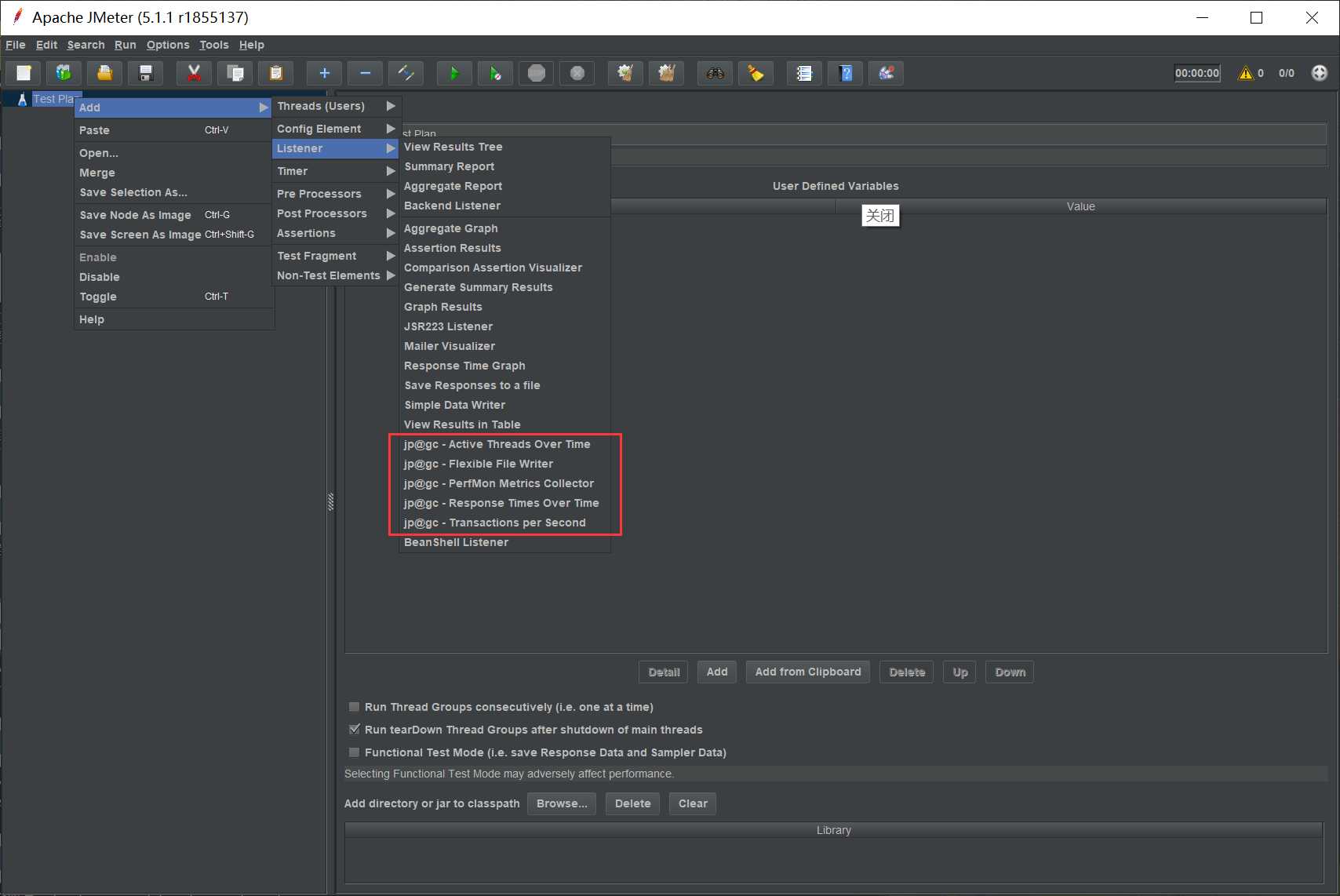Click Save Selection As... context entry
The width and height of the screenshot is (1340, 896).
click(x=174, y=192)
